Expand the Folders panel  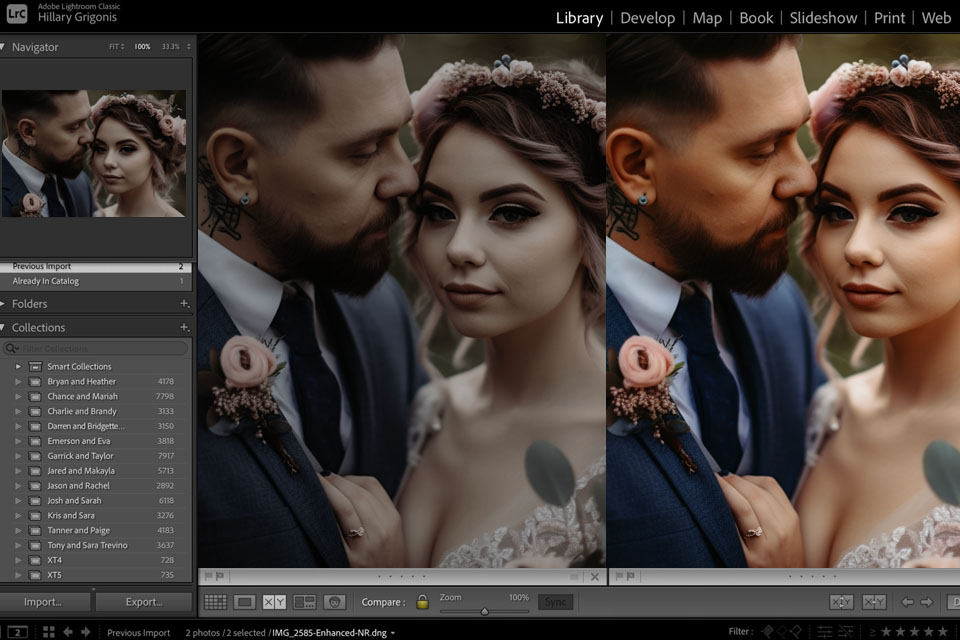[x=3, y=304]
